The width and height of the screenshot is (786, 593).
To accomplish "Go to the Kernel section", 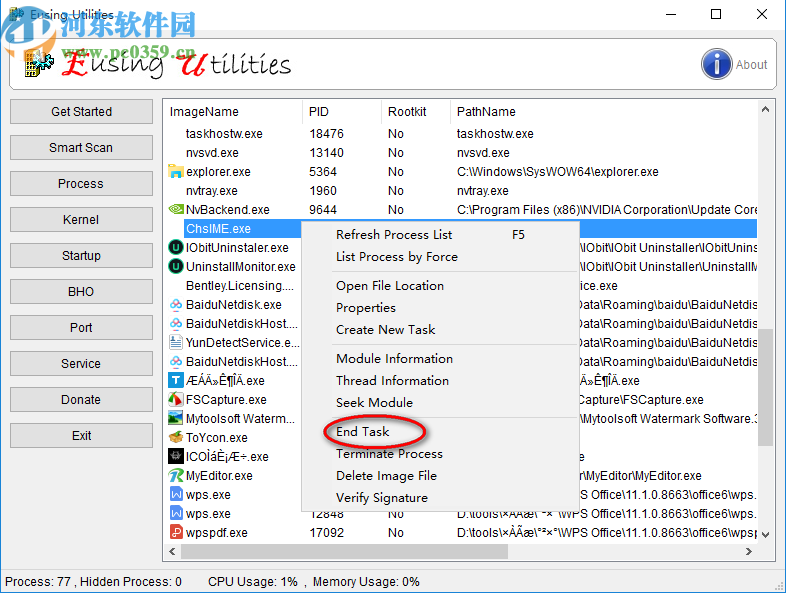I will [81, 220].
